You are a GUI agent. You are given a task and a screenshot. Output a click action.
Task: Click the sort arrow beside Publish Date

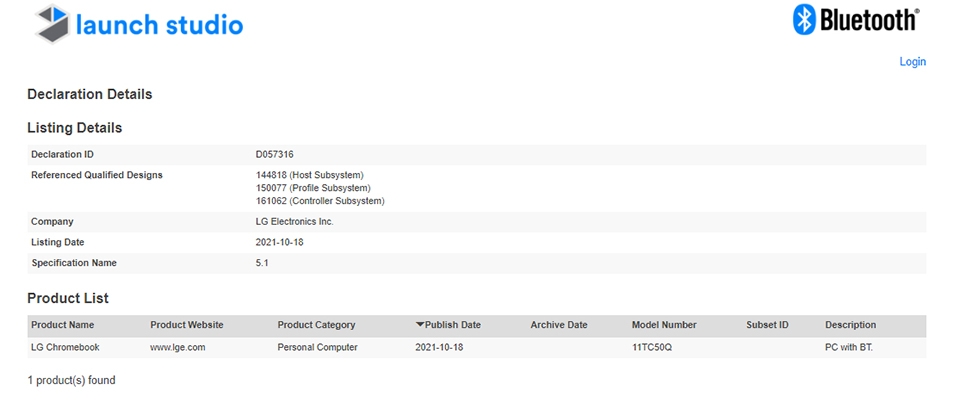click(419, 325)
